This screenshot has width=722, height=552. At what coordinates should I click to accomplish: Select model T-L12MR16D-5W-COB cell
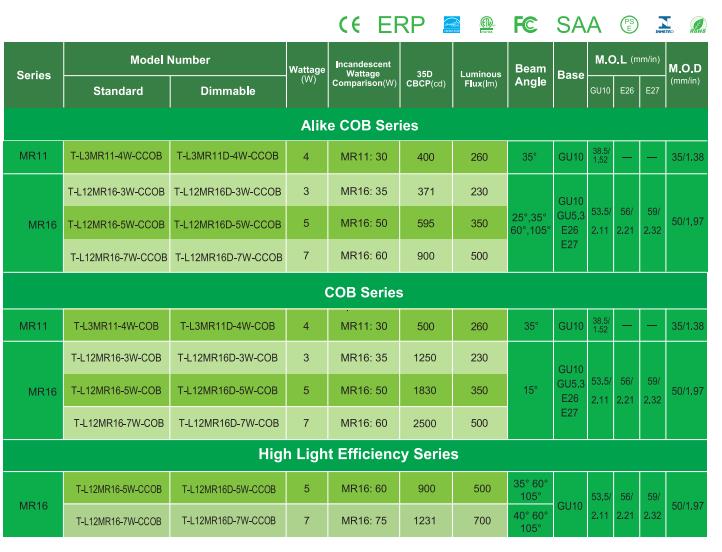click(227, 390)
